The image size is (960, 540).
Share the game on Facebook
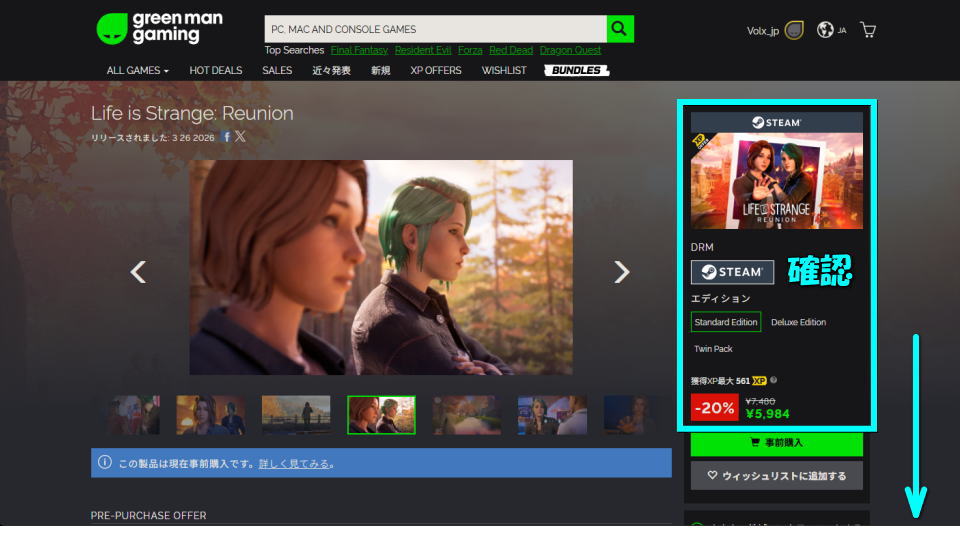pos(227,137)
